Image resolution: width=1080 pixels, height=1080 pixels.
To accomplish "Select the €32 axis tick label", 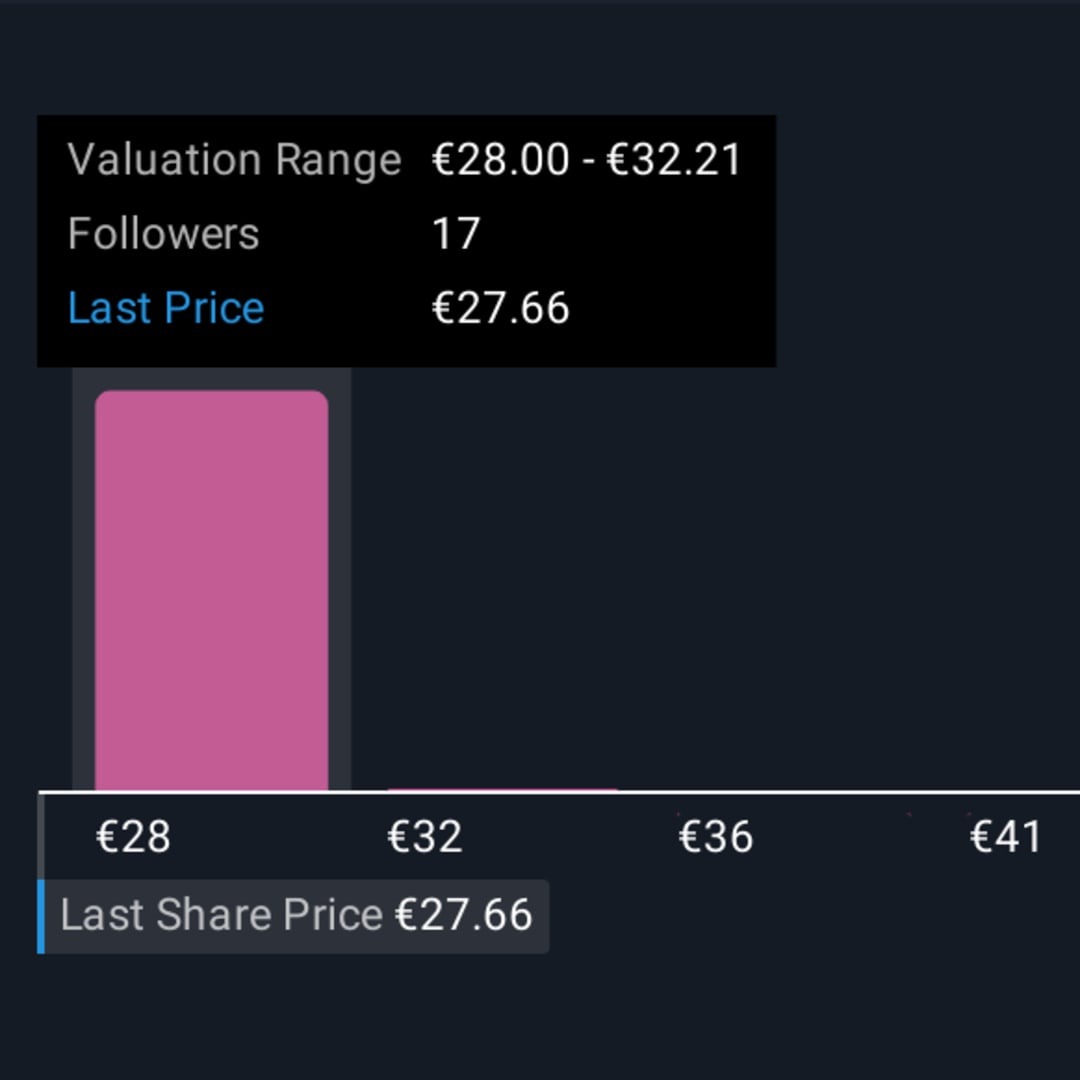I will [425, 837].
